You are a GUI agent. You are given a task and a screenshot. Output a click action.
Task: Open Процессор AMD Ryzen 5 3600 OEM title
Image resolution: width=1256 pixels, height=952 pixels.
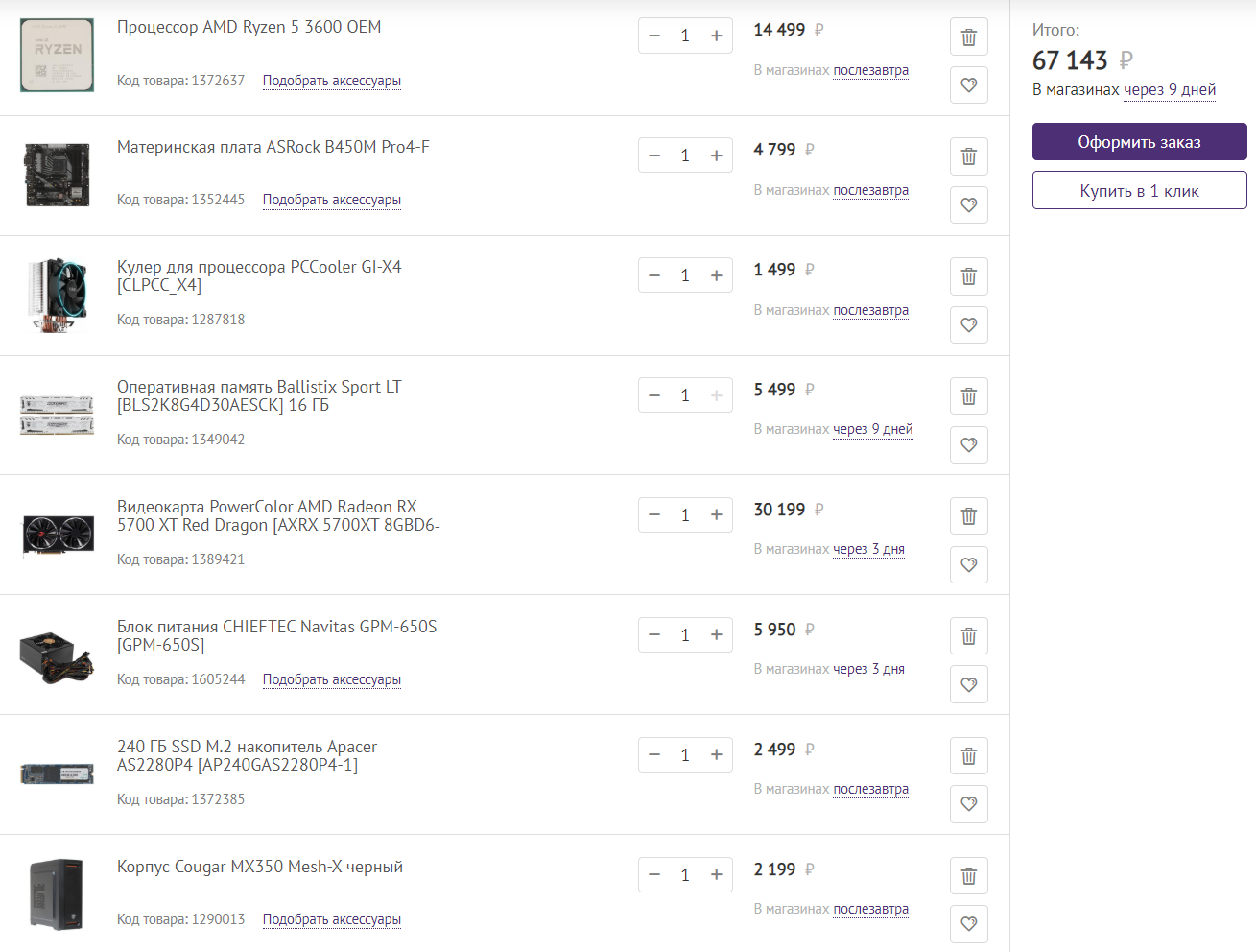click(249, 27)
